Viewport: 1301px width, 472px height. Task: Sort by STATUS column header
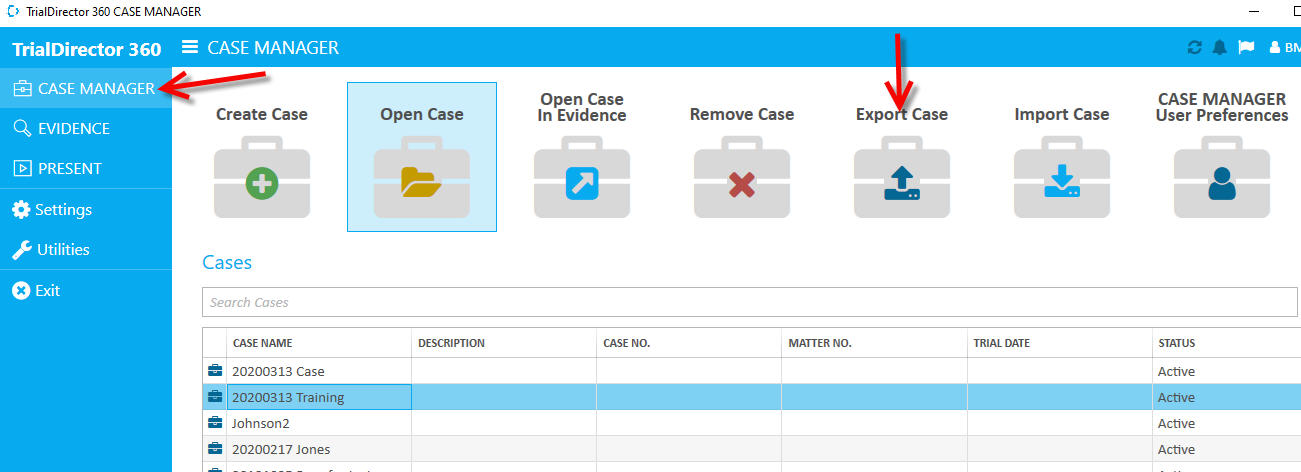coord(1226,343)
